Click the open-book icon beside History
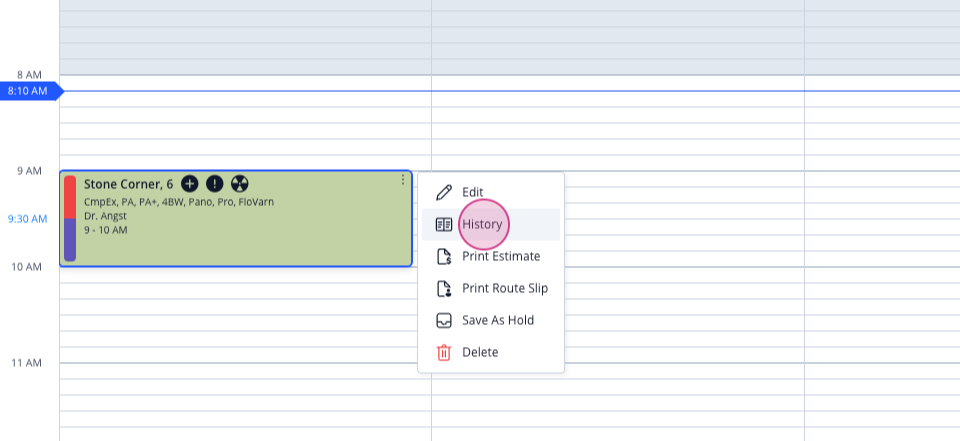960x441 pixels. click(x=443, y=224)
